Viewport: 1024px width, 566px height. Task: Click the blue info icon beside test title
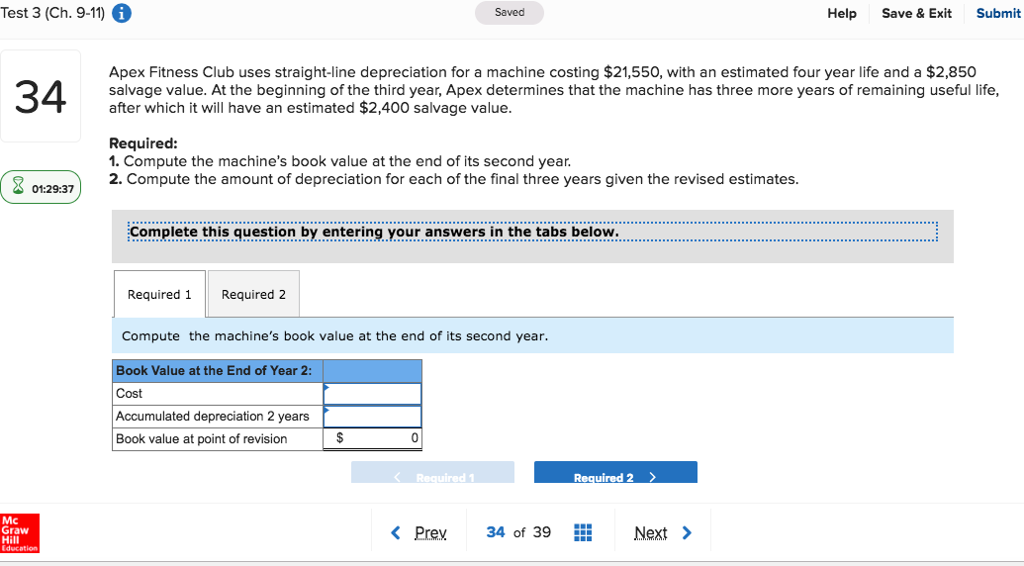tap(122, 13)
